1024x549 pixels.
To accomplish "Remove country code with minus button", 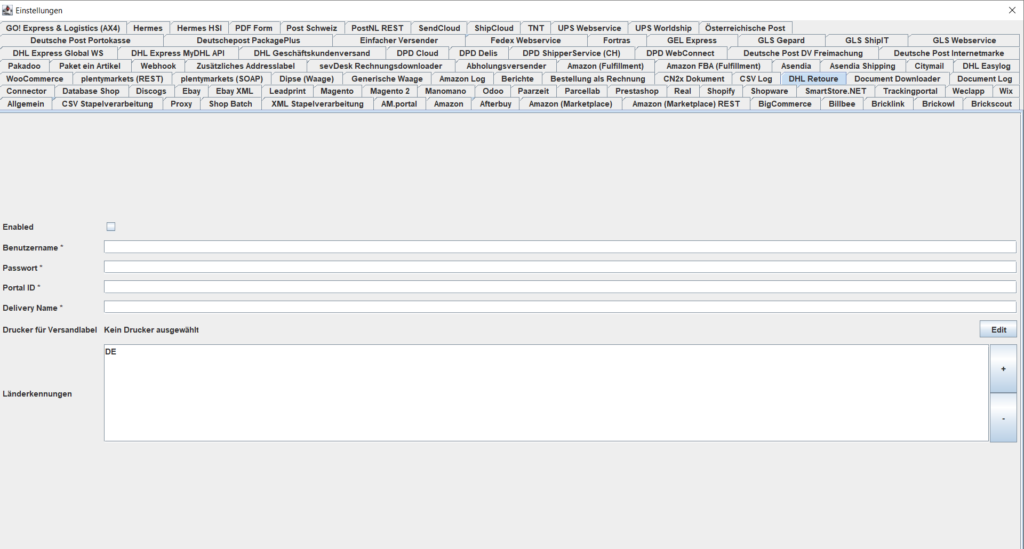I will pyautogui.click(x=1003, y=418).
